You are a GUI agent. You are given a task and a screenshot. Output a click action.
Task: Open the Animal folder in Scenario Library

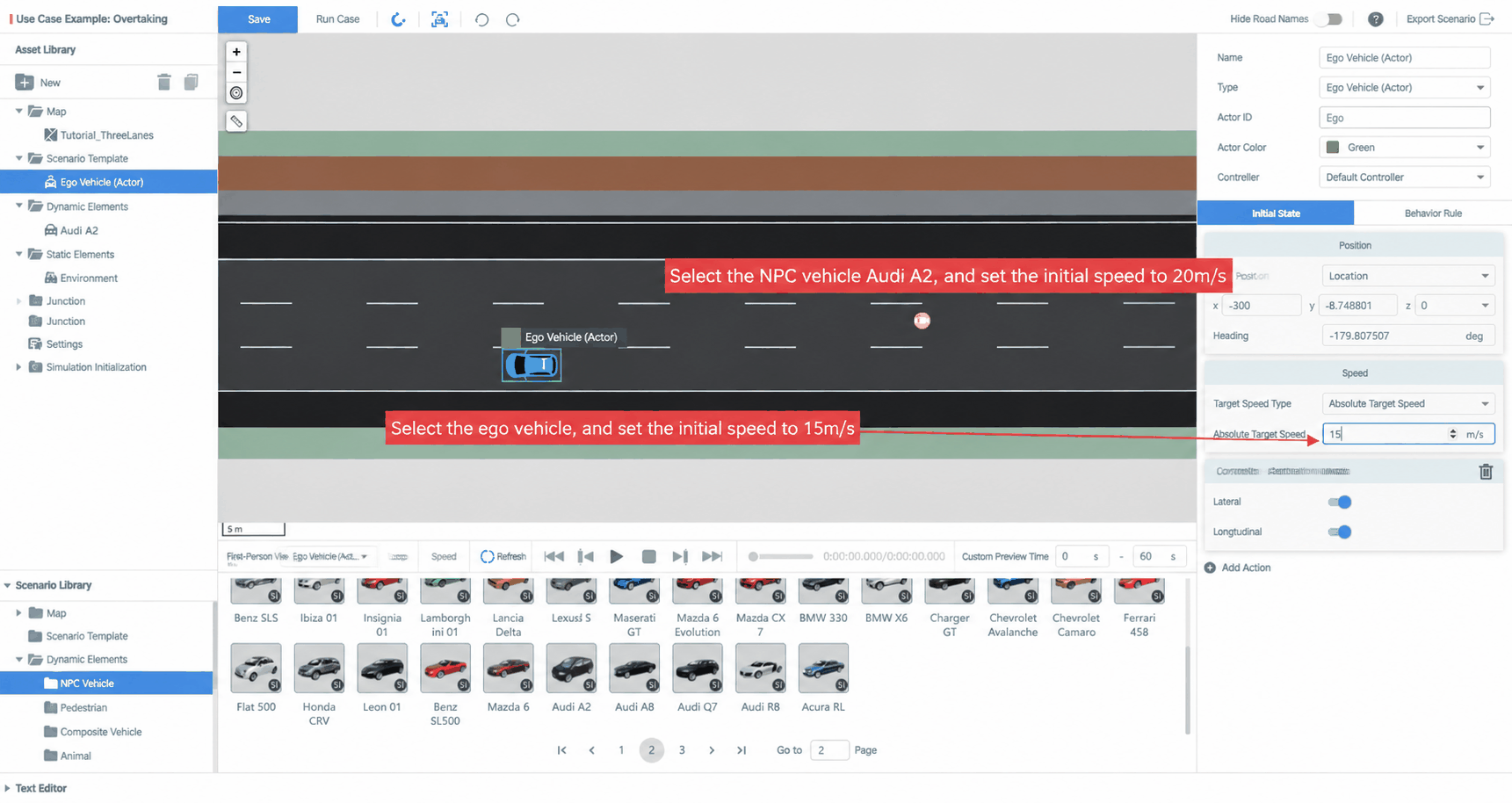pyautogui.click(x=76, y=756)
